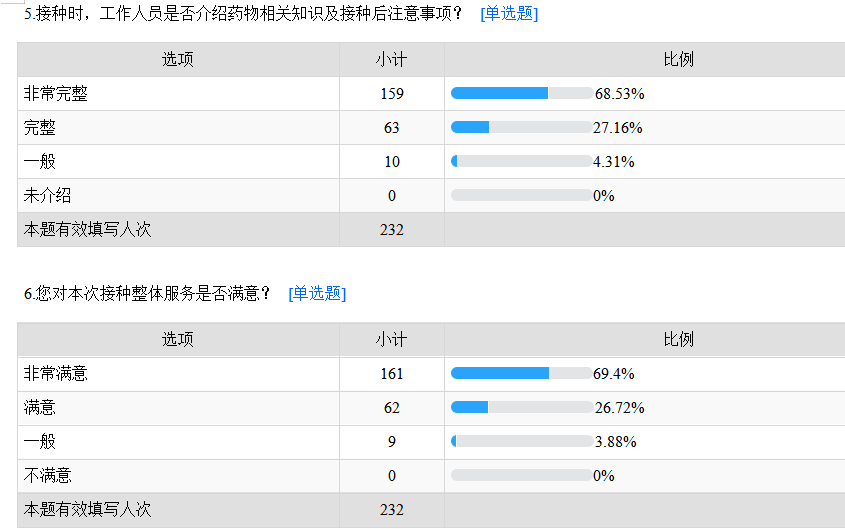Viewport: 845px width, 529px height.
Task: Click the count 159 in the 小计 column
Action: tap(391, 93)
